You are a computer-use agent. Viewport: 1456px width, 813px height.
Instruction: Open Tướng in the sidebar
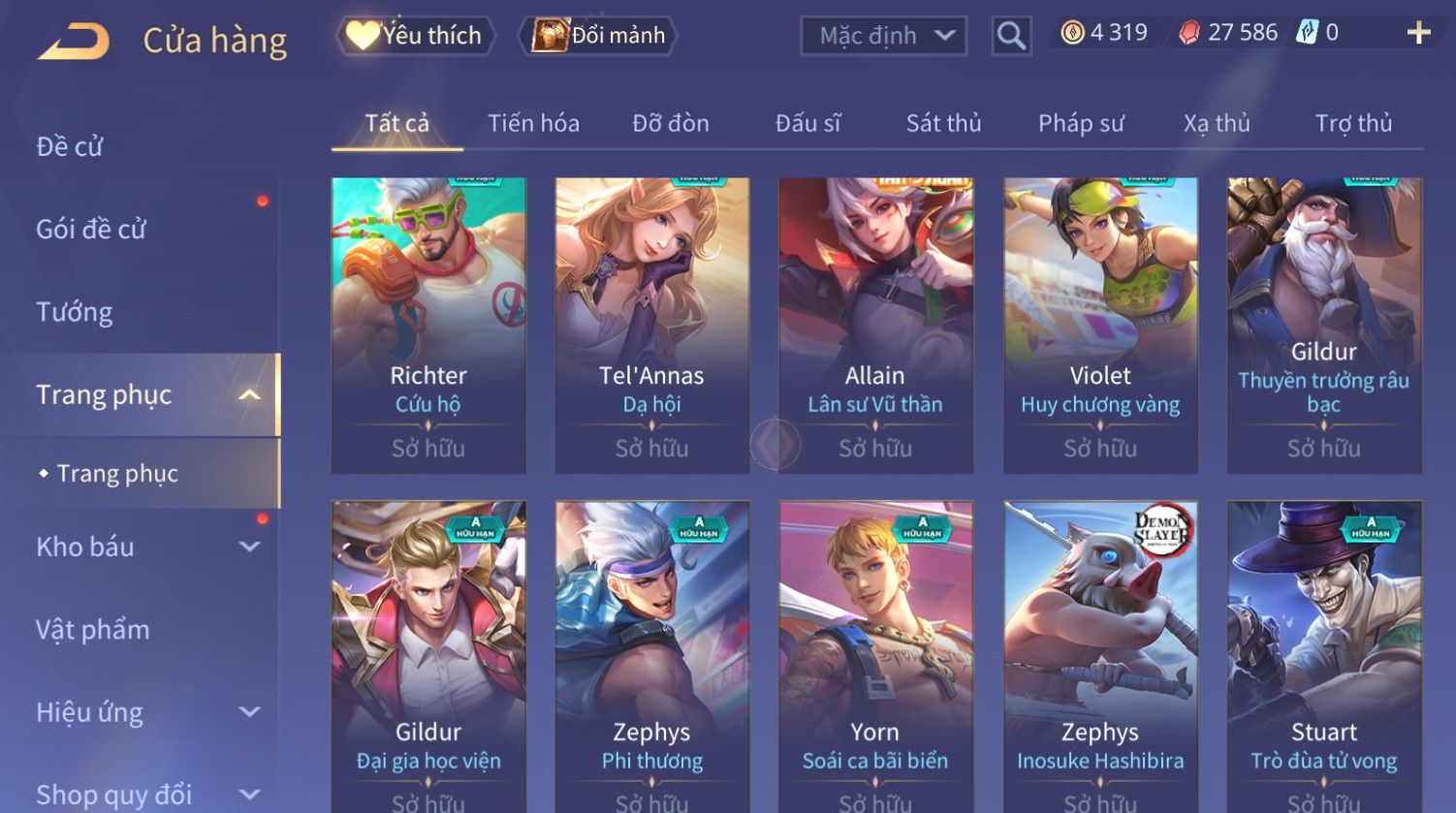pyautogui.click(x=75, y=312)
